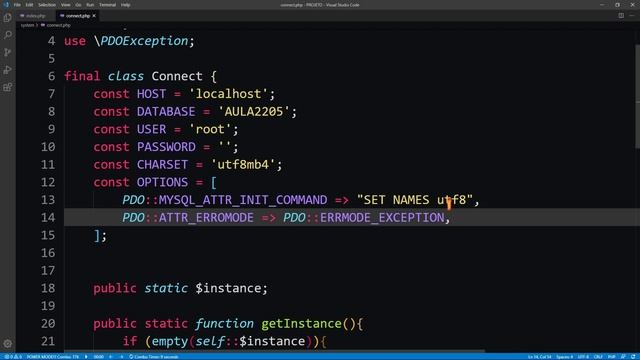Screen dimensions: 640x360
Task: Click the closing bracket on line 15
Action: click(97, 236)
